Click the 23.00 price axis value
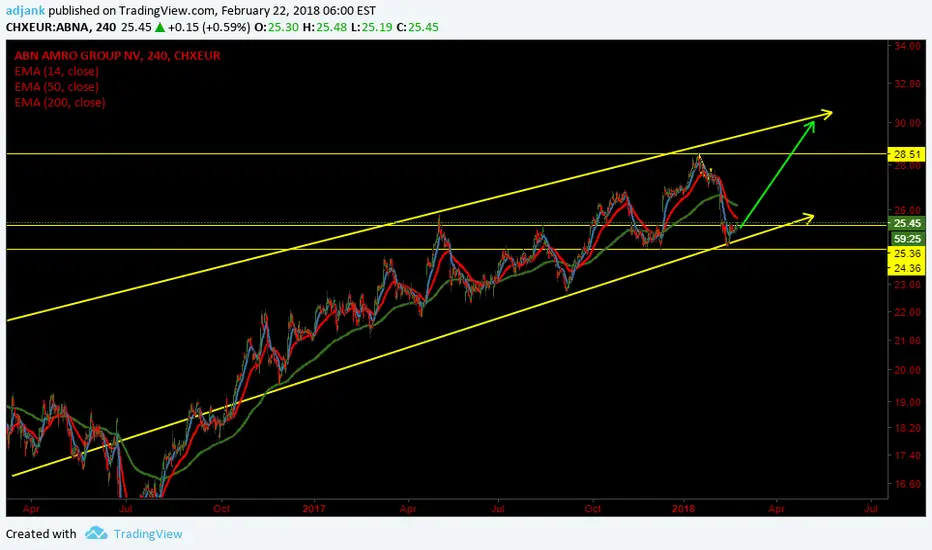Screen dimensions: 932x550 pos(908,285)
